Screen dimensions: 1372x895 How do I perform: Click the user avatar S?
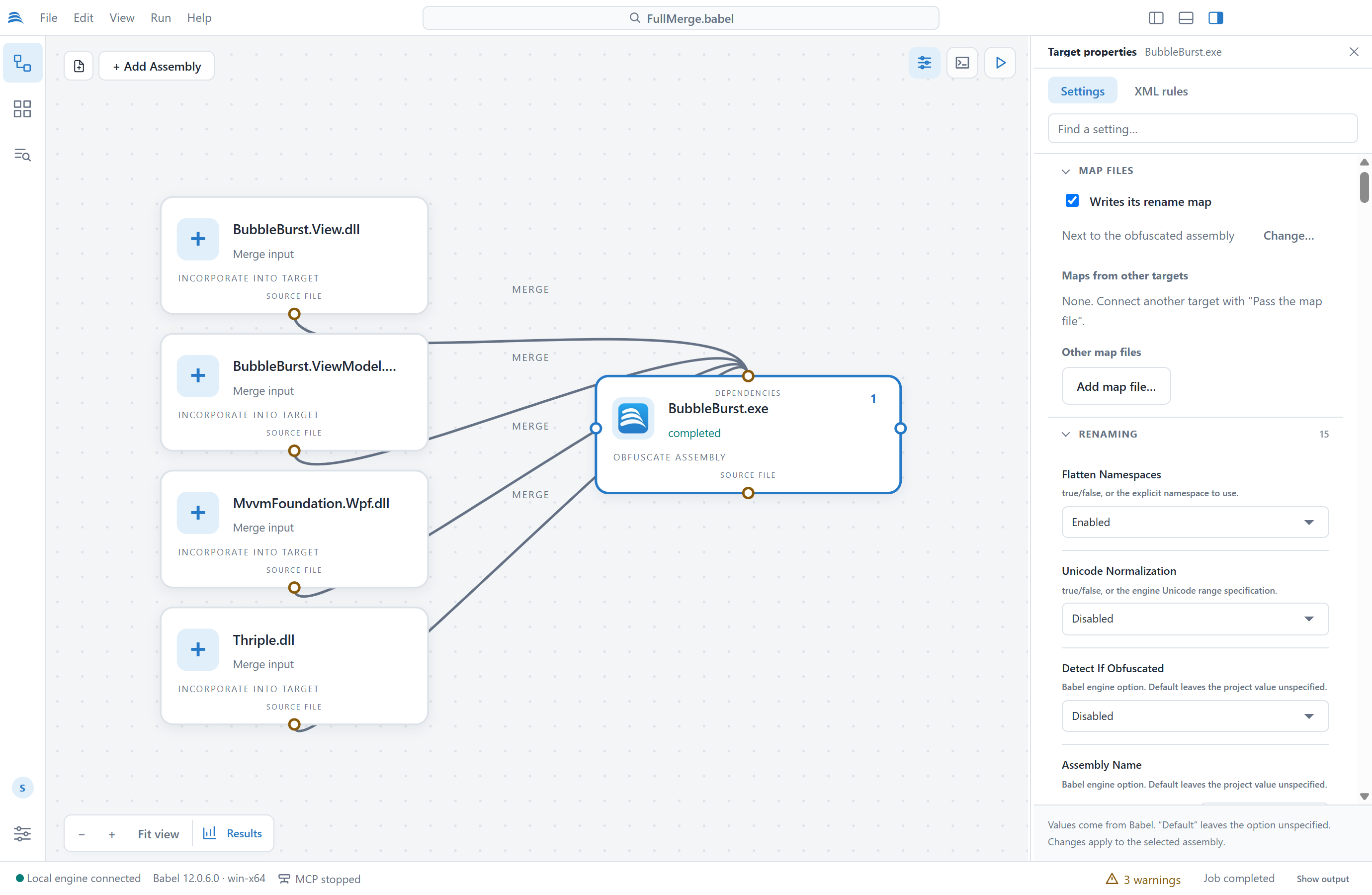(x=22, y=788)
